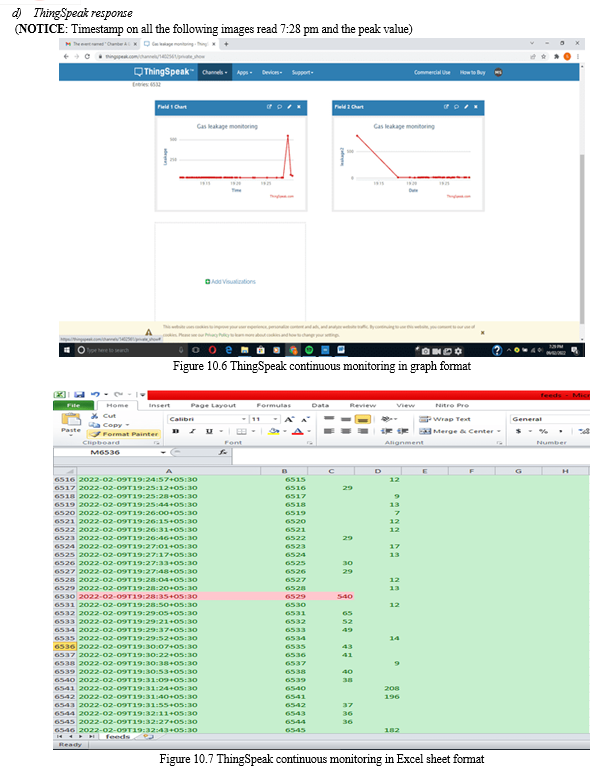Open Support dropdown in ThingSpeak navbar
This screenshot has height=772, width=615.
[302, 72]
